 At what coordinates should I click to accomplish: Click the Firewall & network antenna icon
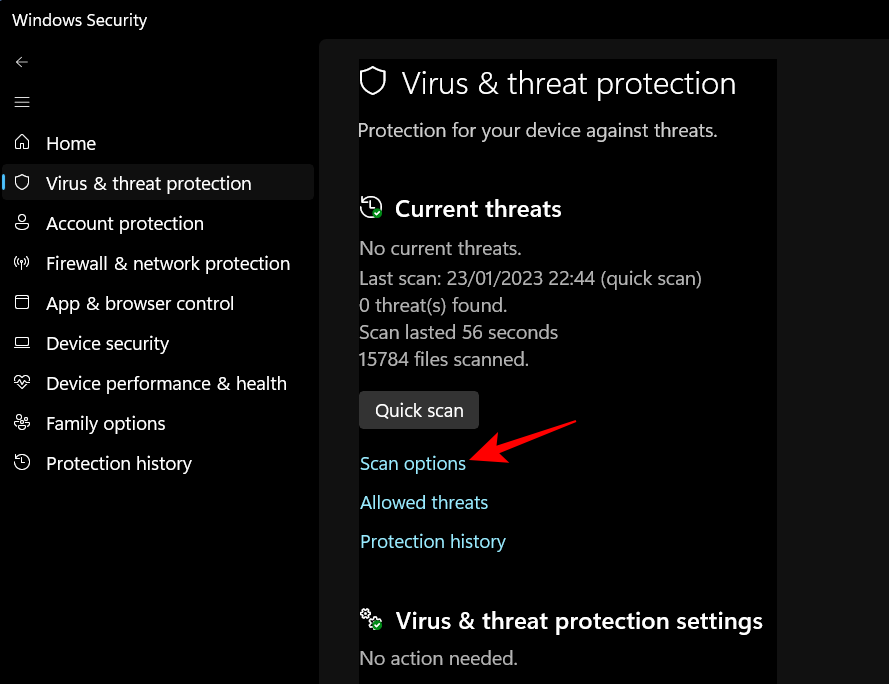22,263
